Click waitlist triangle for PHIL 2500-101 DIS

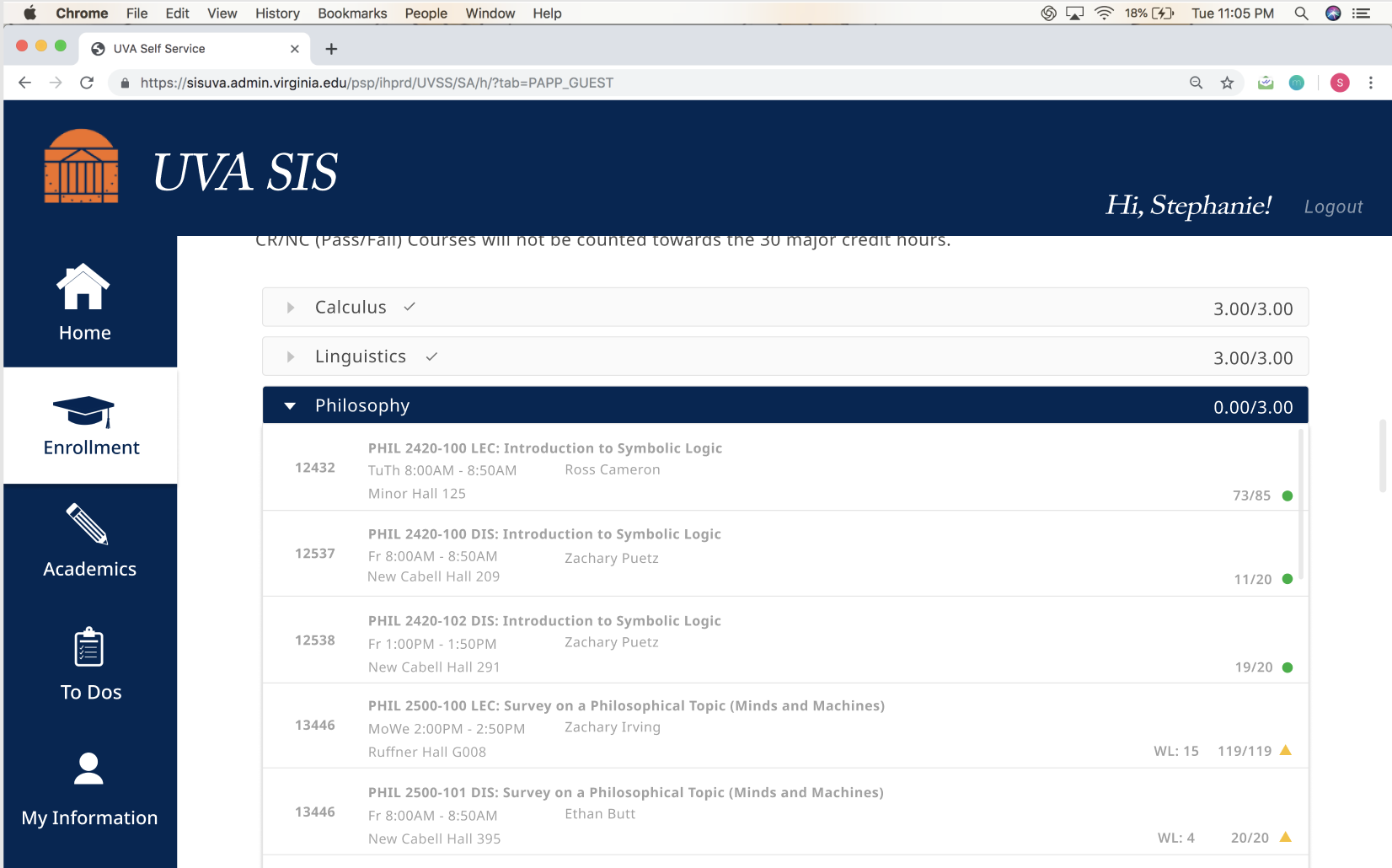click(1286, 837)
